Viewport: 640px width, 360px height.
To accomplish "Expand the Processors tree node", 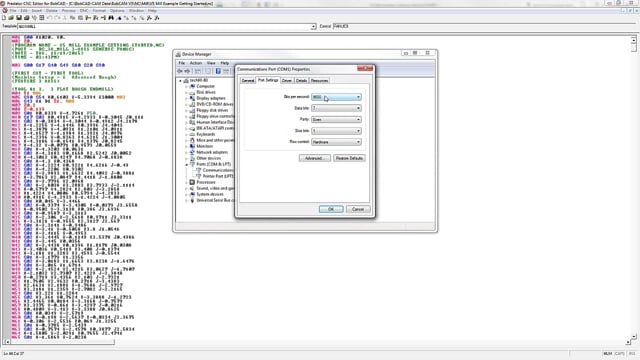I will click(x=187, y=182).
